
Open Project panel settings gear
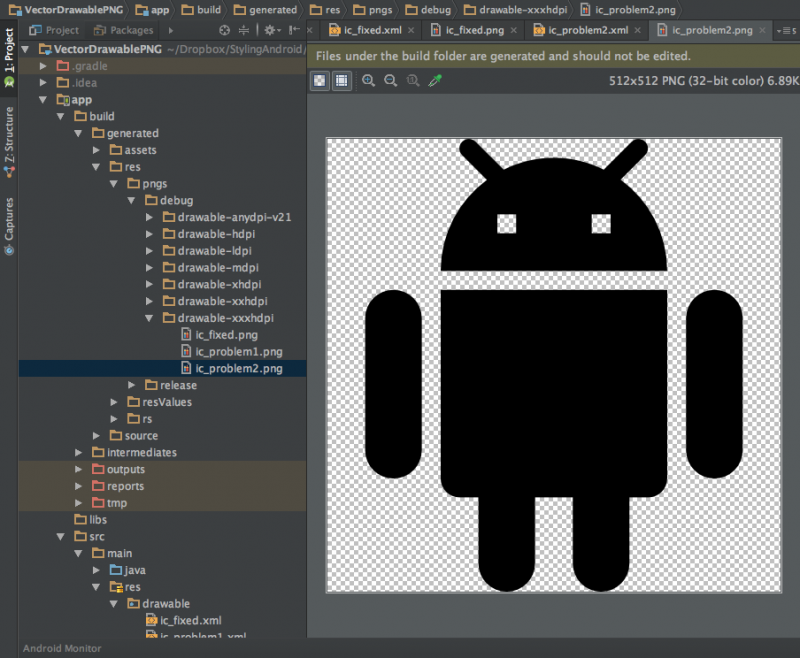[270, 30]
